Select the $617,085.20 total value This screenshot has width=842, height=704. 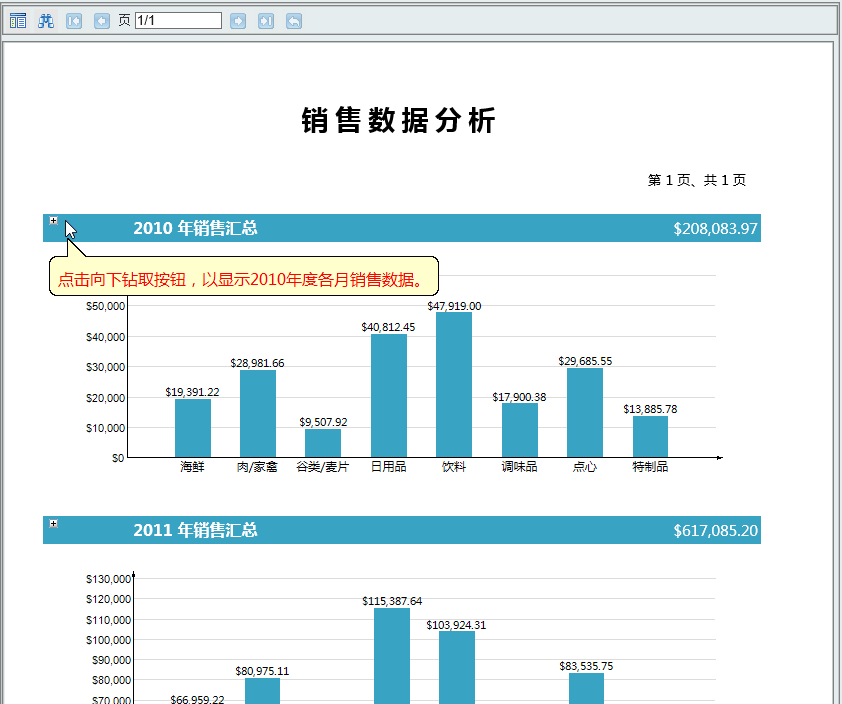click(715, 531)
